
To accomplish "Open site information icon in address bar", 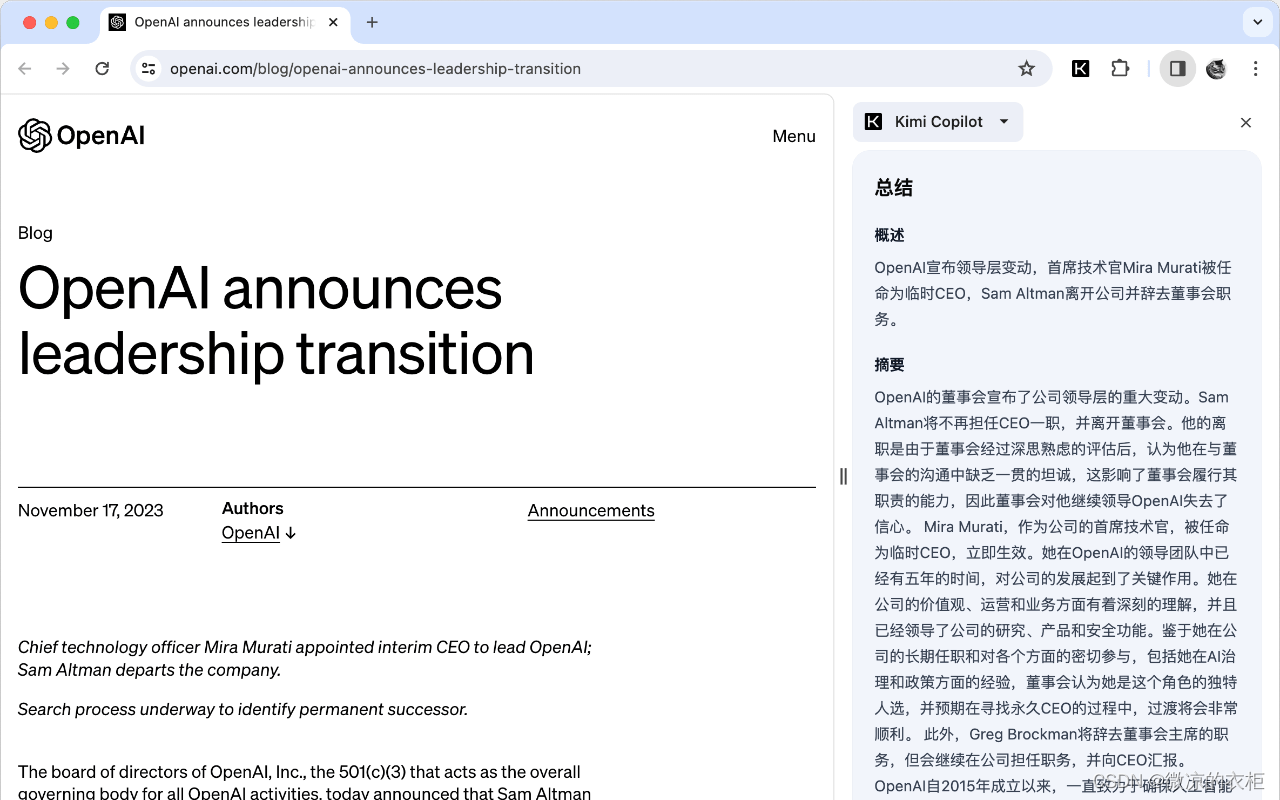I will pyautogui.click(x=149, y=69).
